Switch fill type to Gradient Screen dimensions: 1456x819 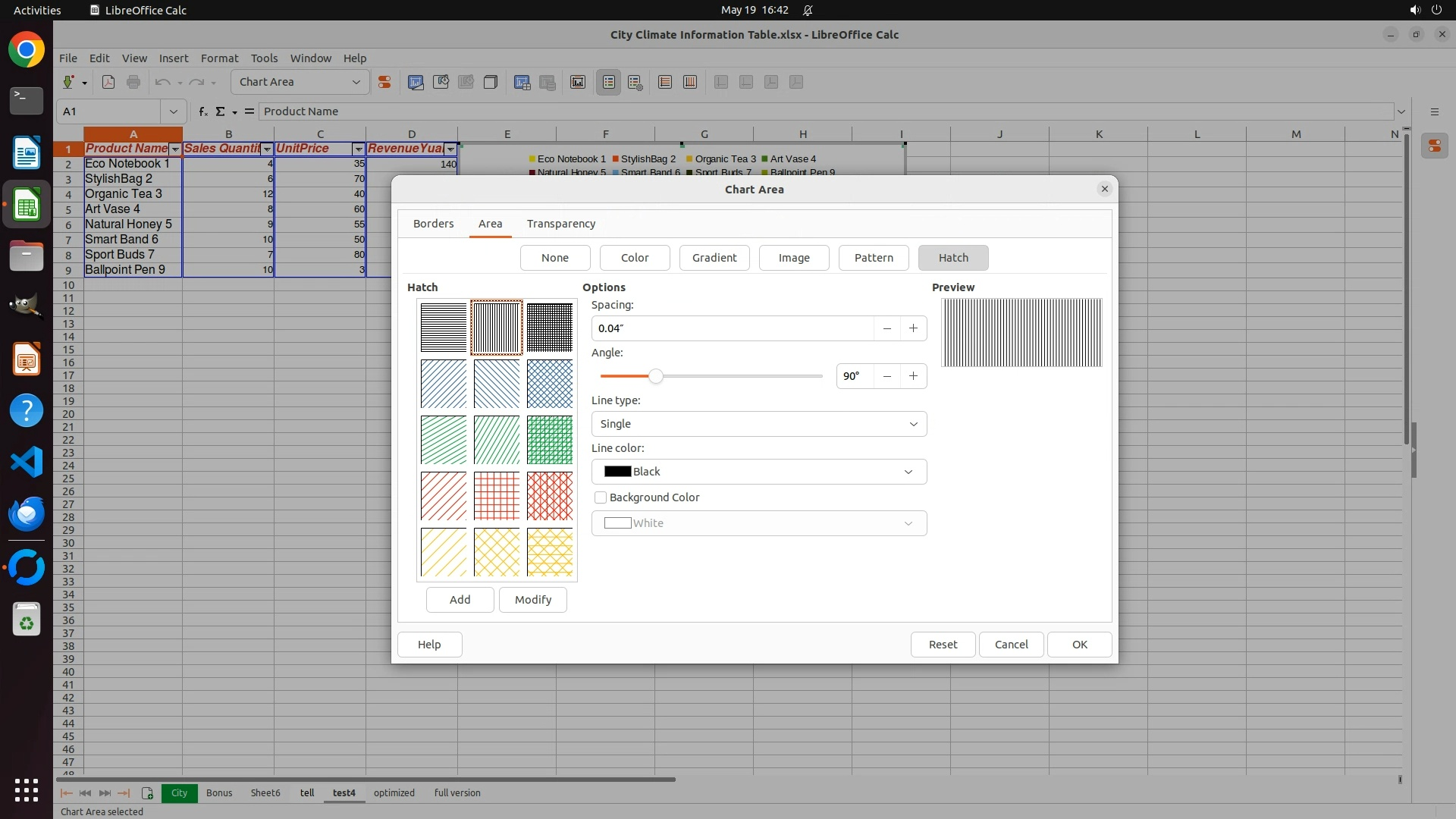(714, 258)
